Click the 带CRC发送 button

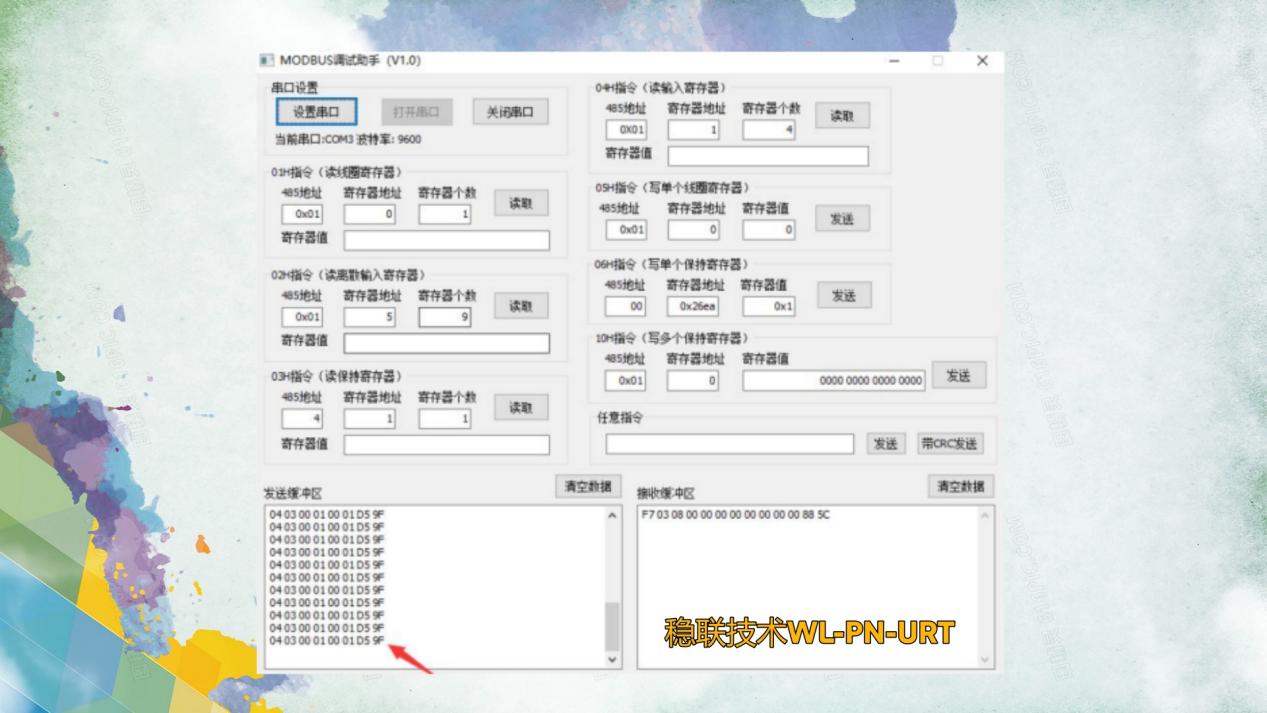[950, 444]
